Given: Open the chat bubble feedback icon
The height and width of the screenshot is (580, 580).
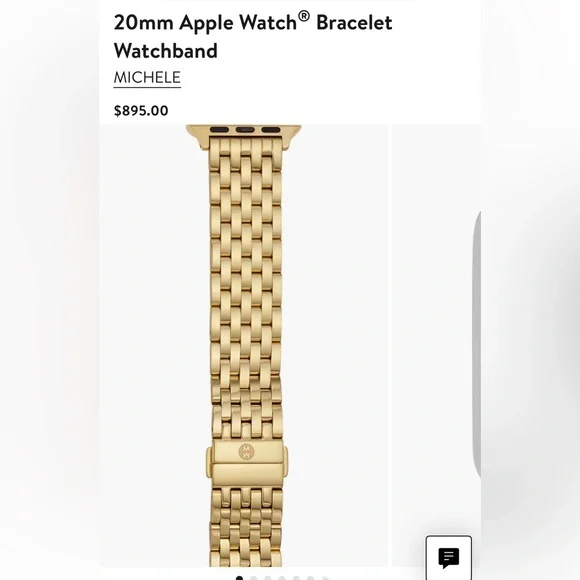Looking at the screenshot, I should [448, 557].
